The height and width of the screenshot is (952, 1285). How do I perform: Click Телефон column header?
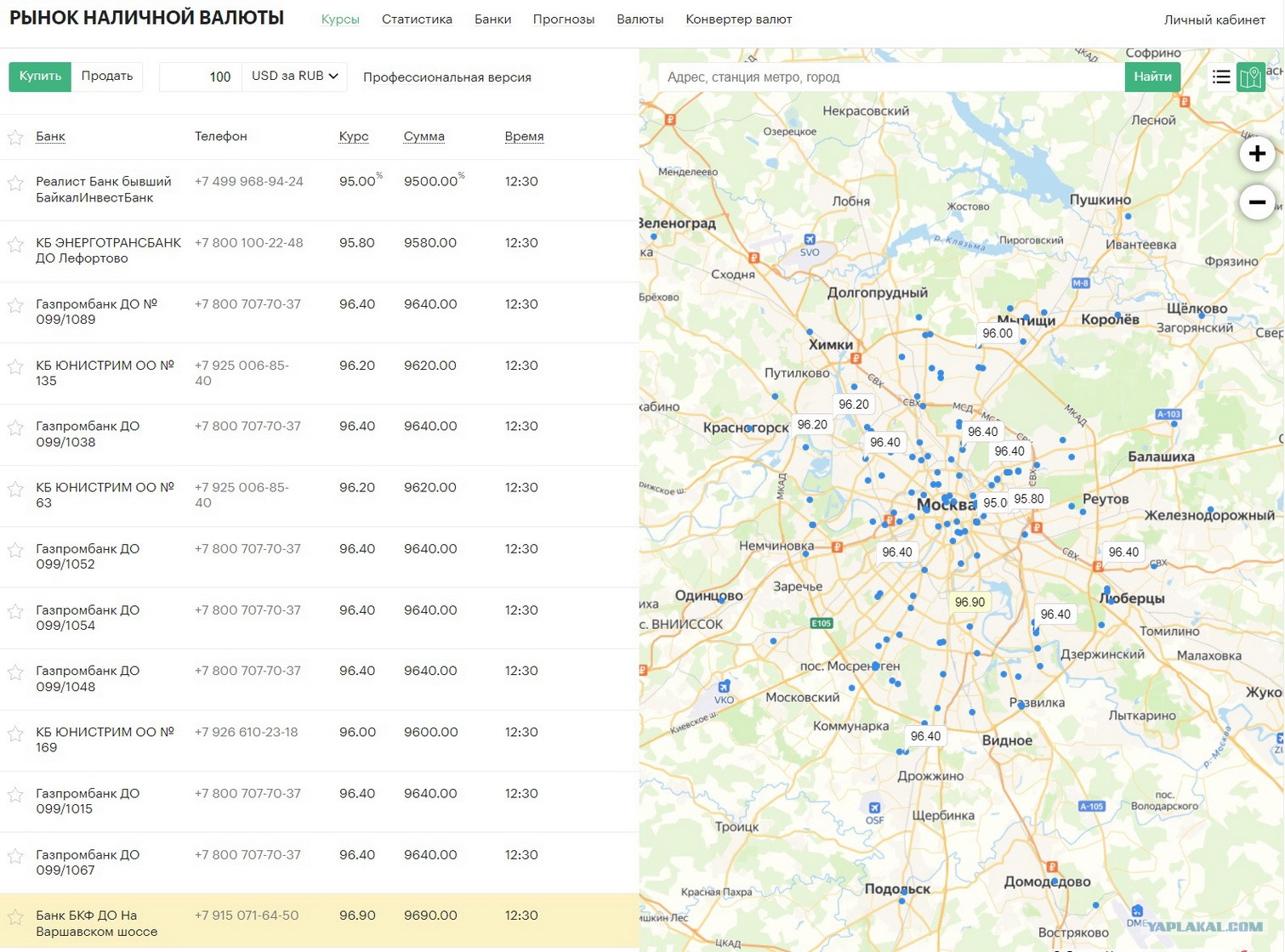221,136
